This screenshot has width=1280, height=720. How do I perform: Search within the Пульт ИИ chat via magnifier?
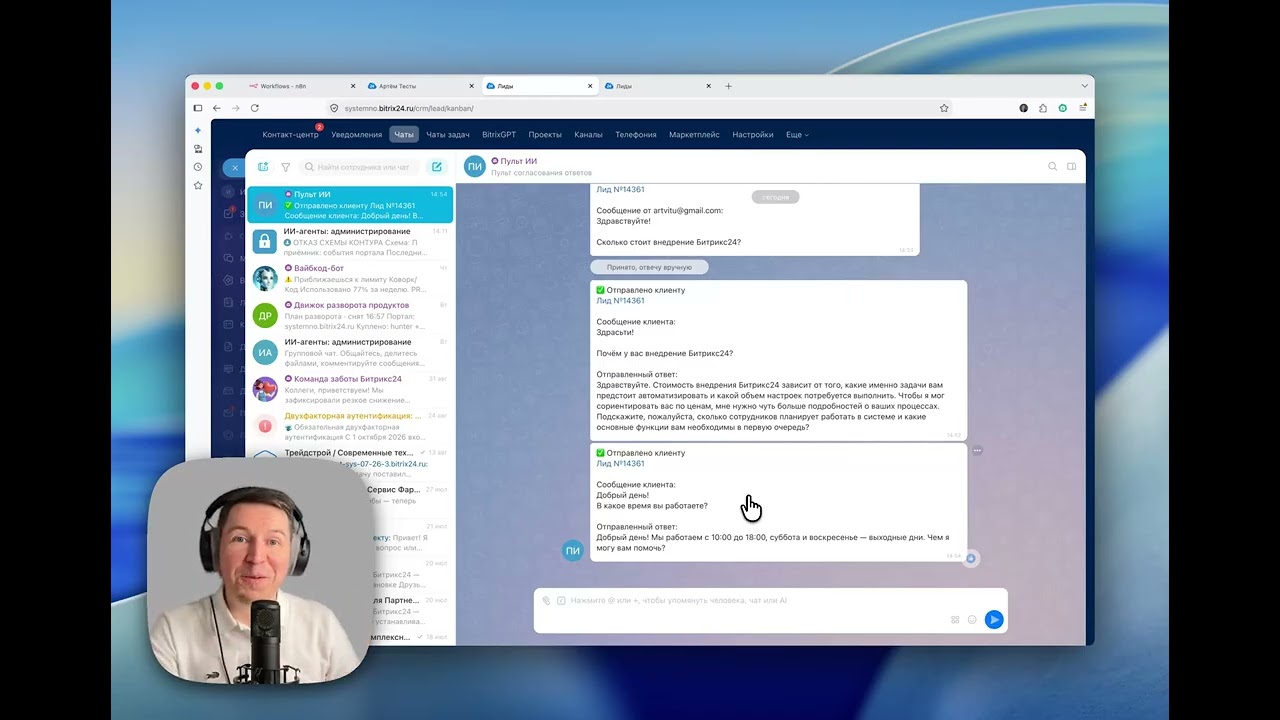point(1052,166)
